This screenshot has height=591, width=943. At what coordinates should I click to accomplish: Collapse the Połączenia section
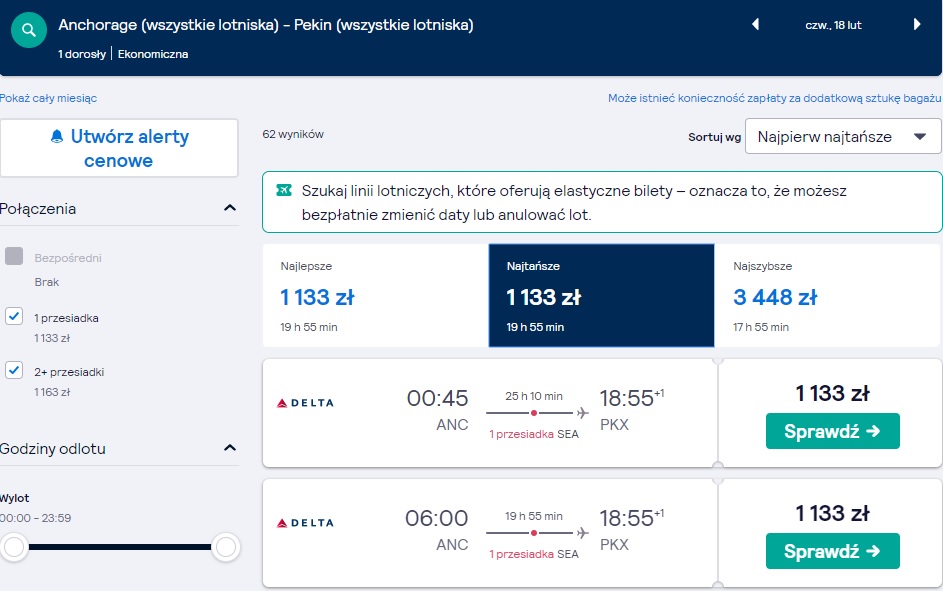pyautogui.click(x=230, y=208)
